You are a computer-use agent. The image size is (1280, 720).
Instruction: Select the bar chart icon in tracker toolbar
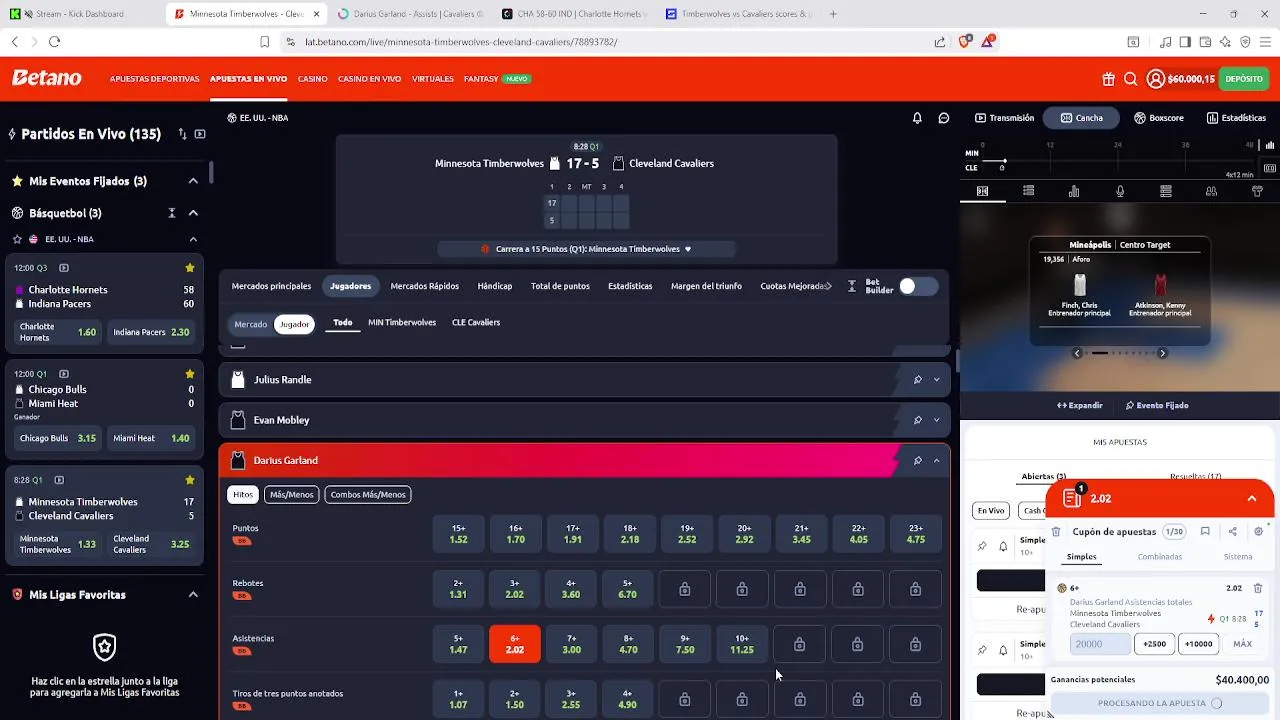pos(1074,191)
